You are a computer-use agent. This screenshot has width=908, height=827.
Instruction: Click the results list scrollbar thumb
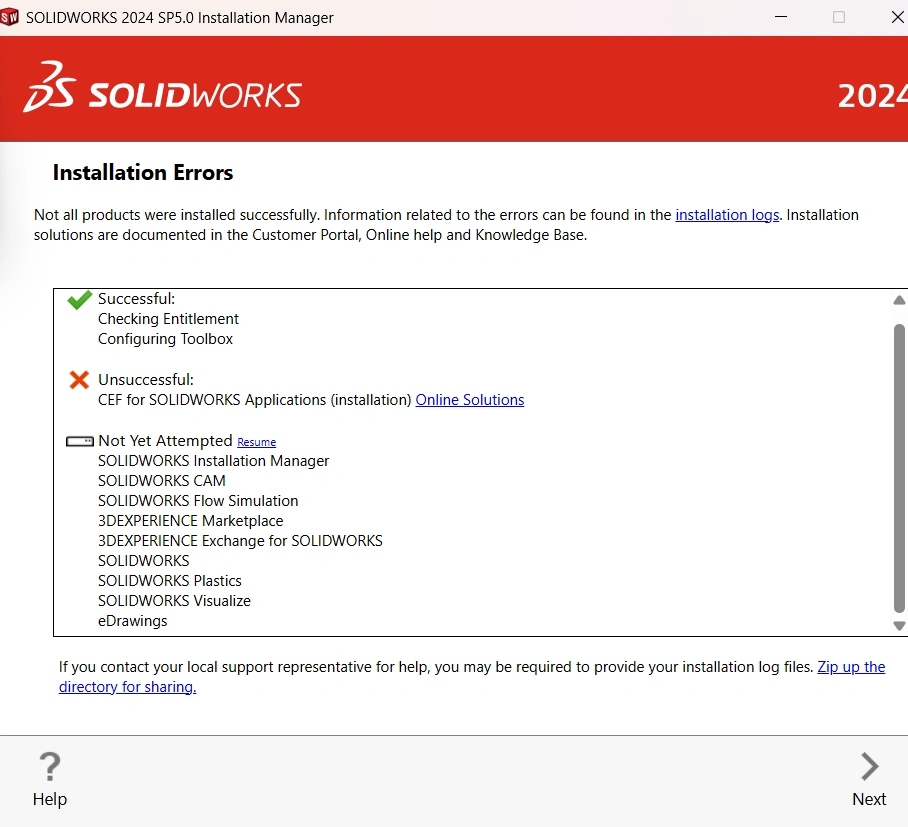click(x=899, y=468)
